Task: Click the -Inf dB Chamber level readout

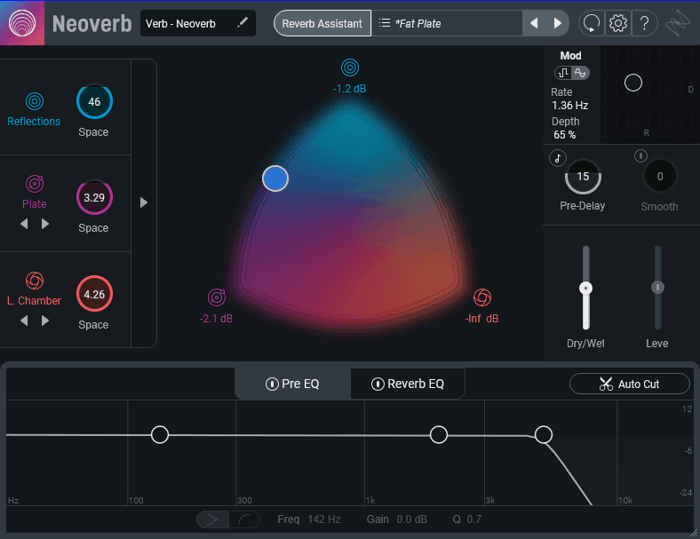Action: click(x=482, y=318)
